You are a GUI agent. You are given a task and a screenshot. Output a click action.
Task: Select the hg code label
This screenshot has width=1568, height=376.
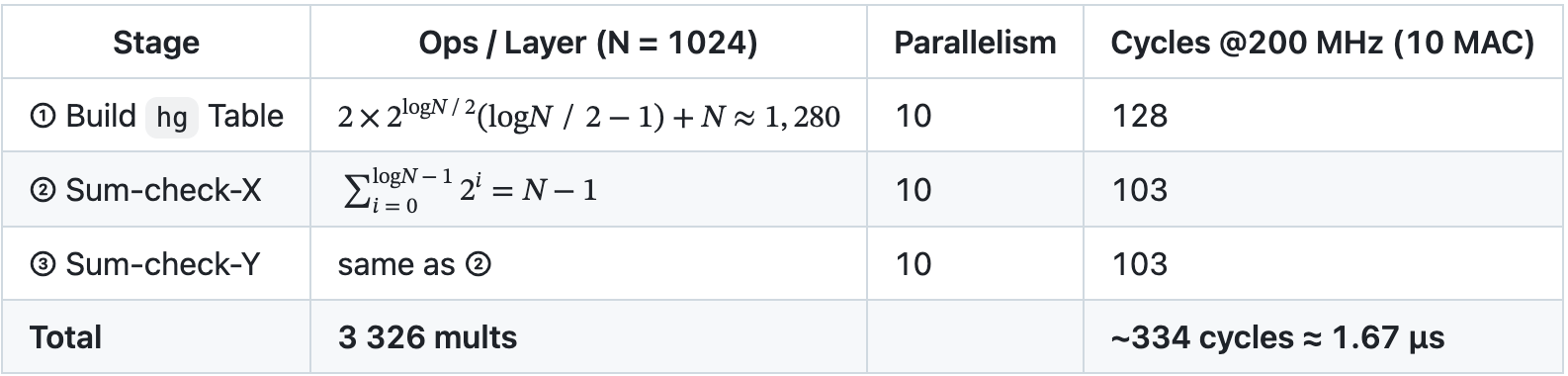pyautogui.click(x=172, y=117)
